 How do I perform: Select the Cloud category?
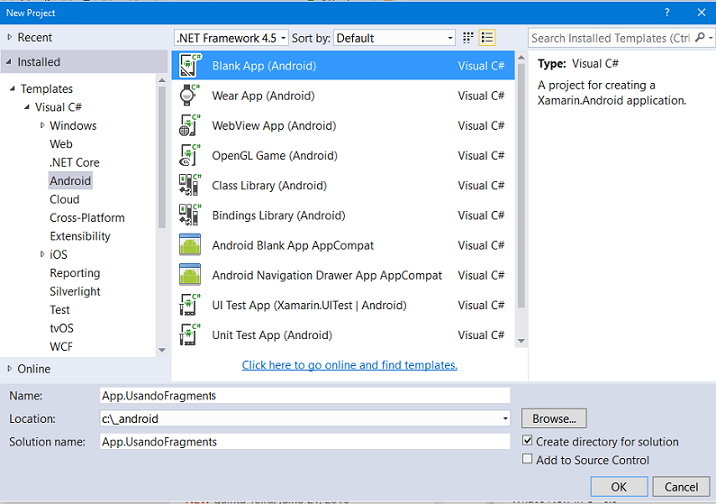[x=64, y=200]
